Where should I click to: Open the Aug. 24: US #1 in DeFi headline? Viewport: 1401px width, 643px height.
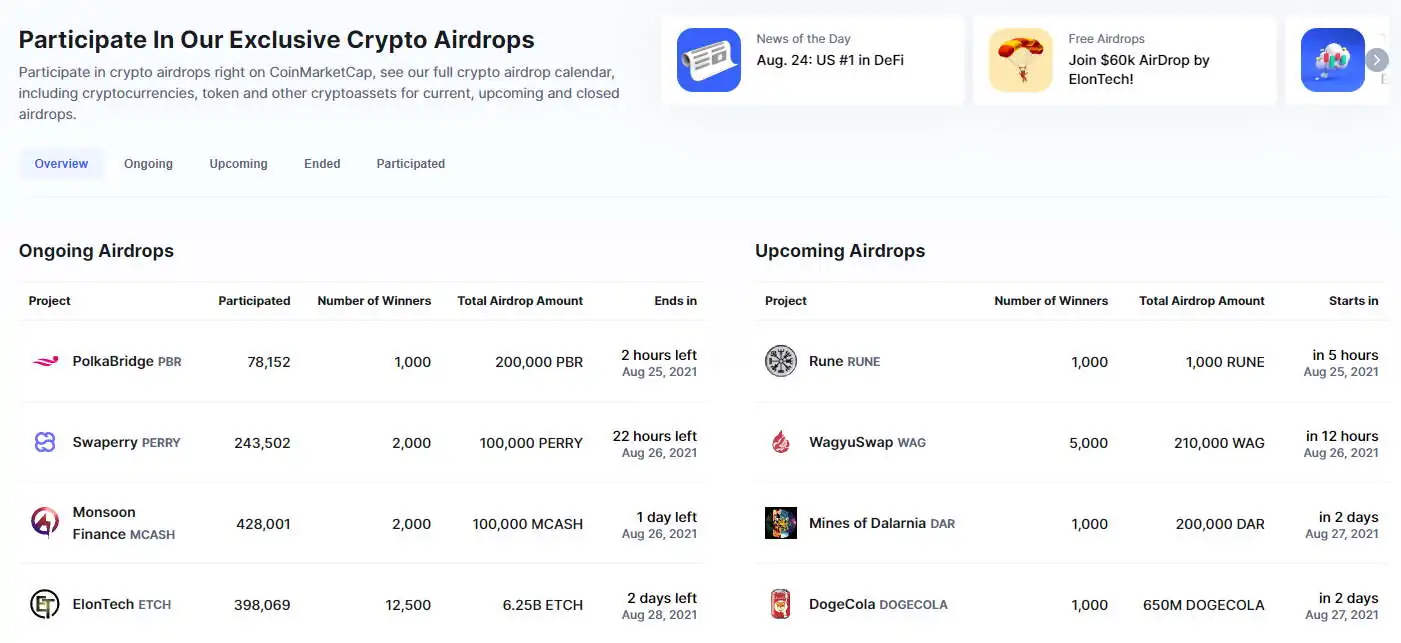pos(829,60)
